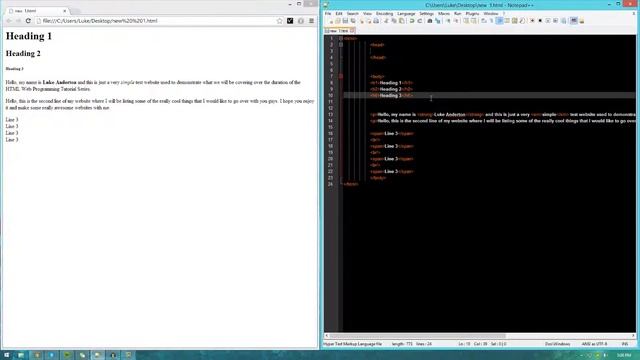Screen dimensions: 640x360
Task: Click the Replace toolbar icon
Action: pos(438,20)
